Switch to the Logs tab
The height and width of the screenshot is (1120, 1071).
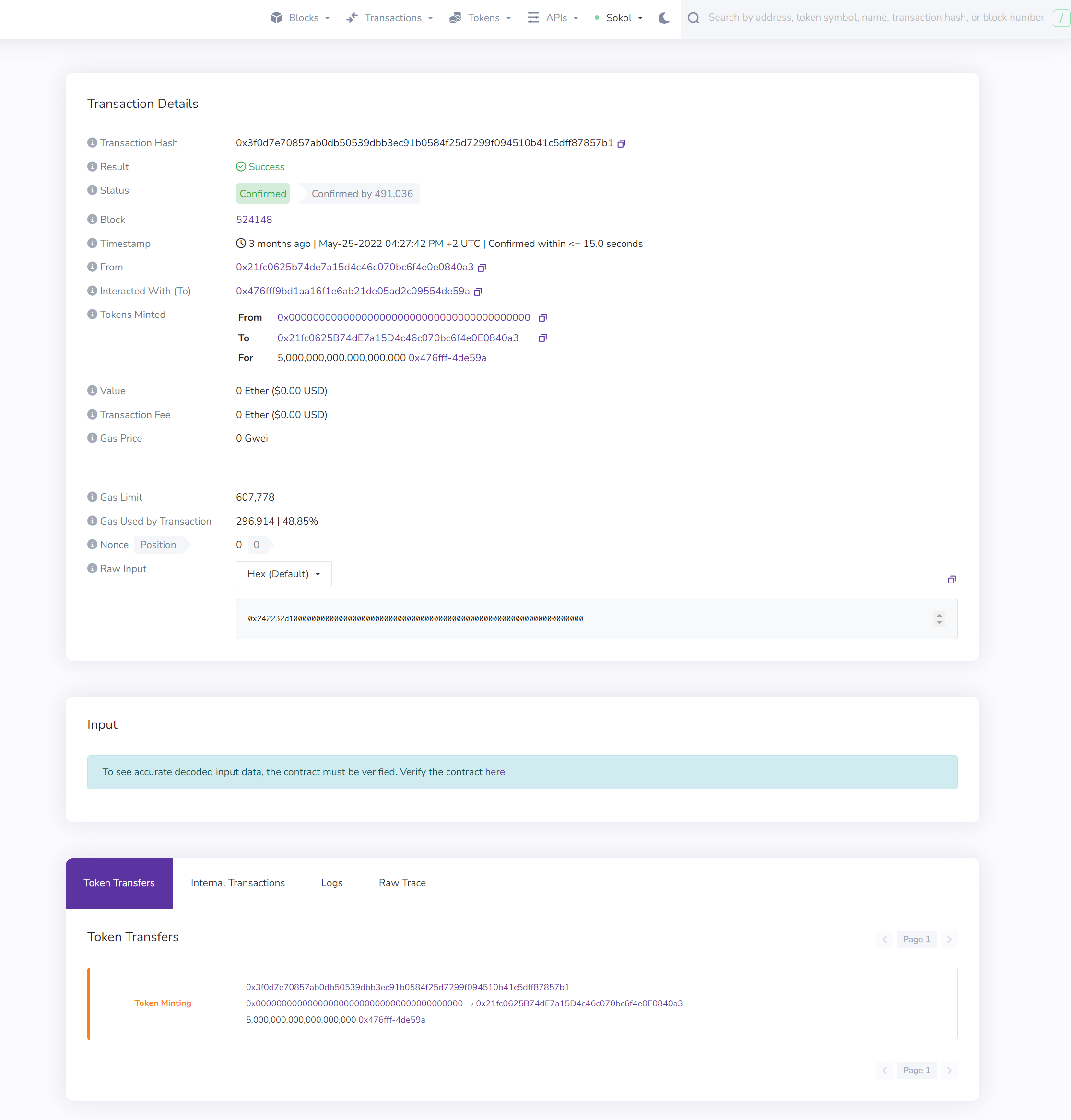331,882
